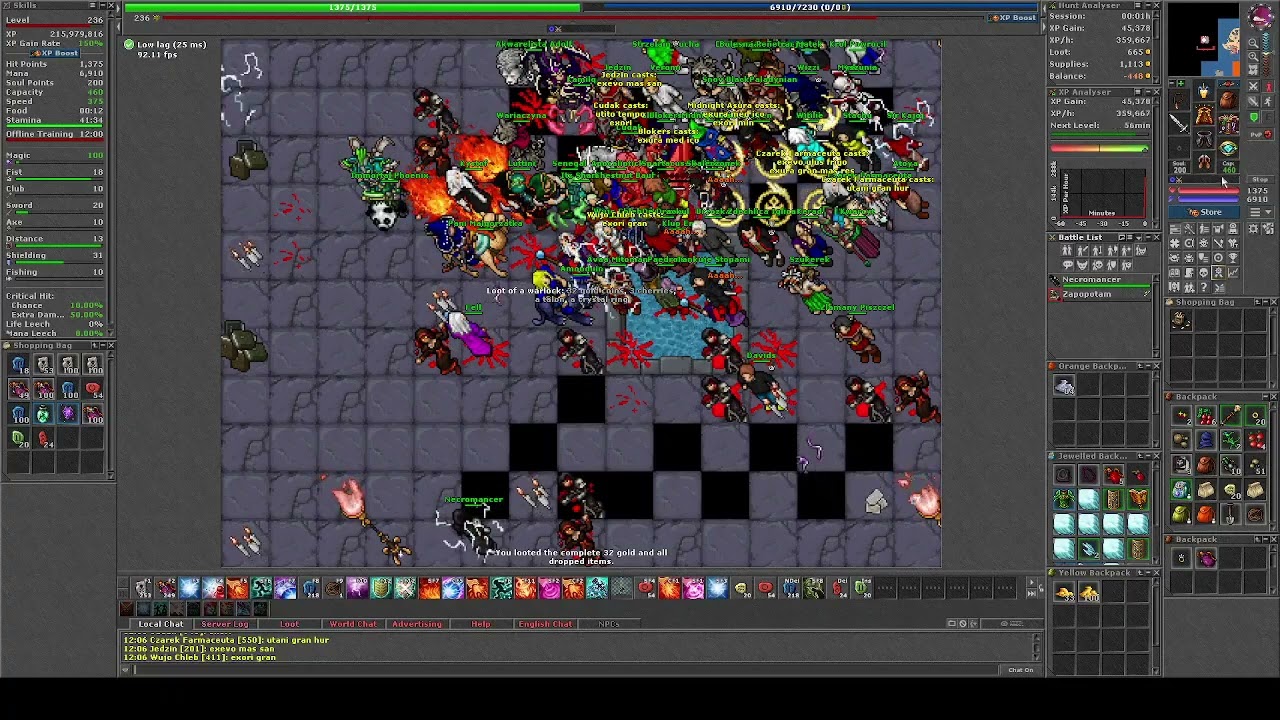Image resolution: width=1280 pixels, height=720 pixels.
Task: Open the Loot chat tab
Action: click(x=289, y=624)
